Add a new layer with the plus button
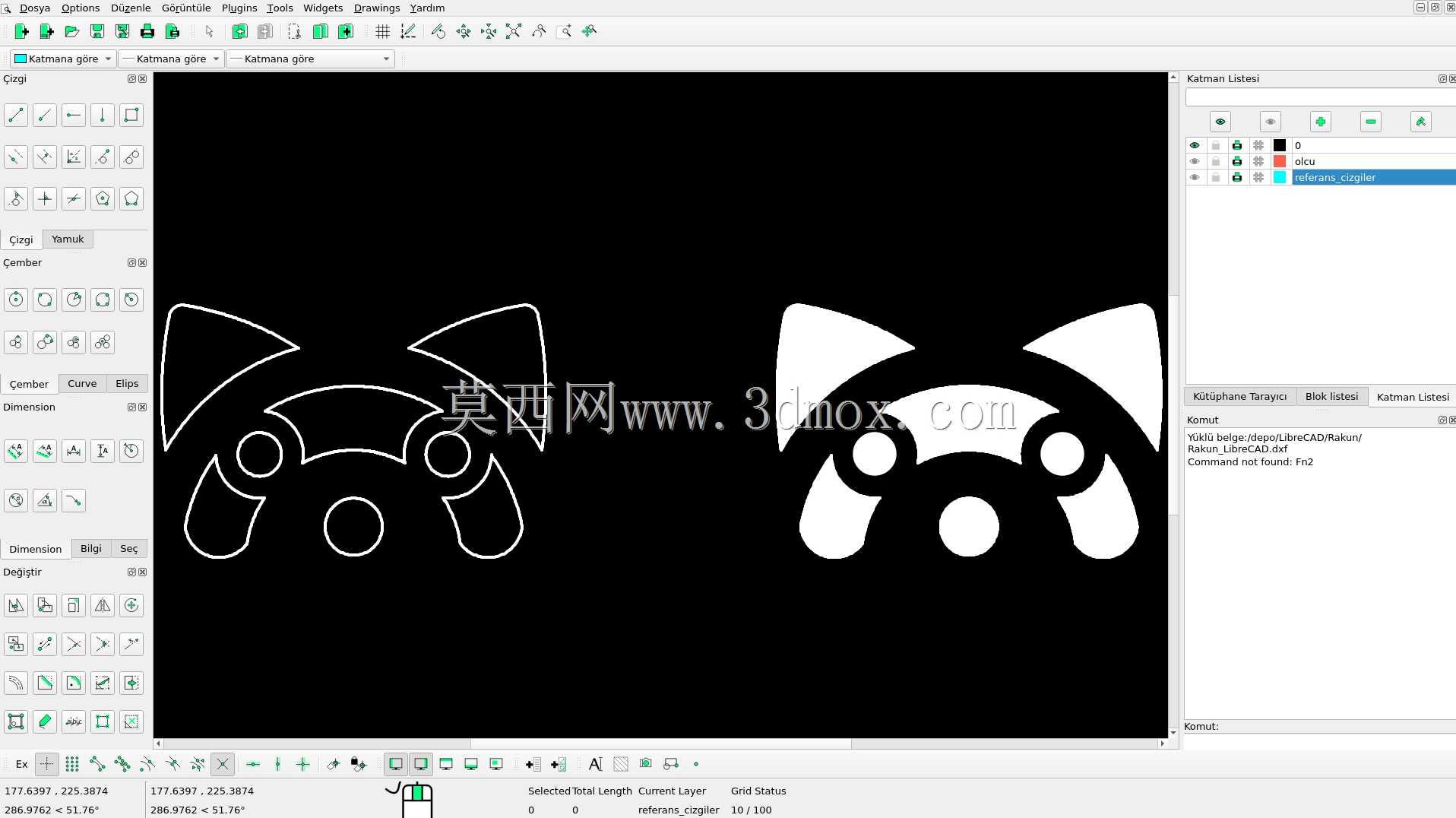 [x=1321, y=122]
